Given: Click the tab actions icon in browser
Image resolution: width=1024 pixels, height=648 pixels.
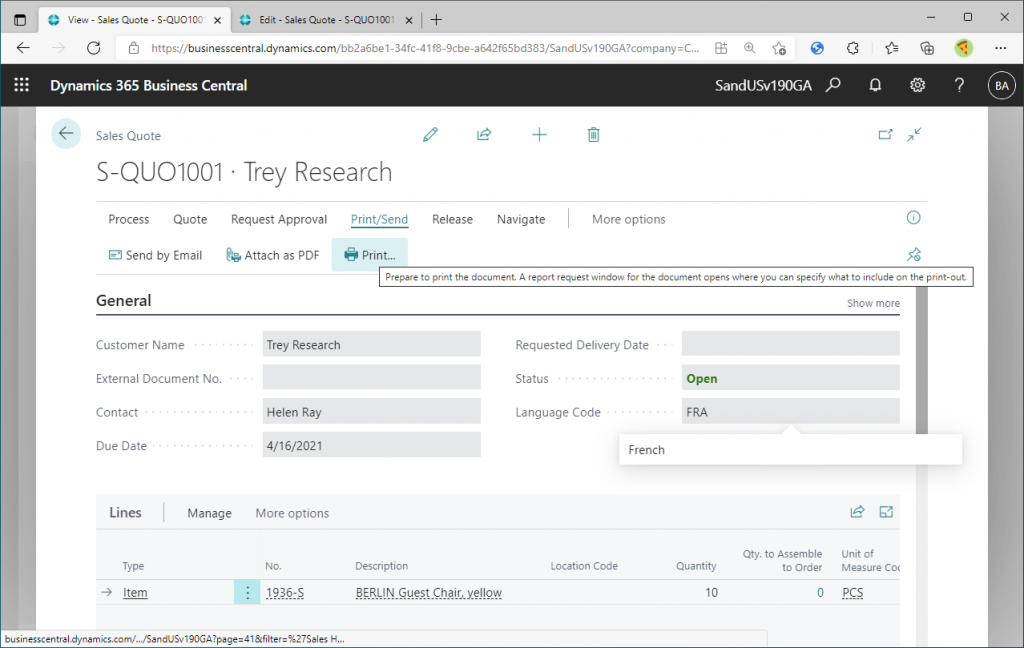Looking at the screenshot, I should pyautogui.click(x=20, y=20).
